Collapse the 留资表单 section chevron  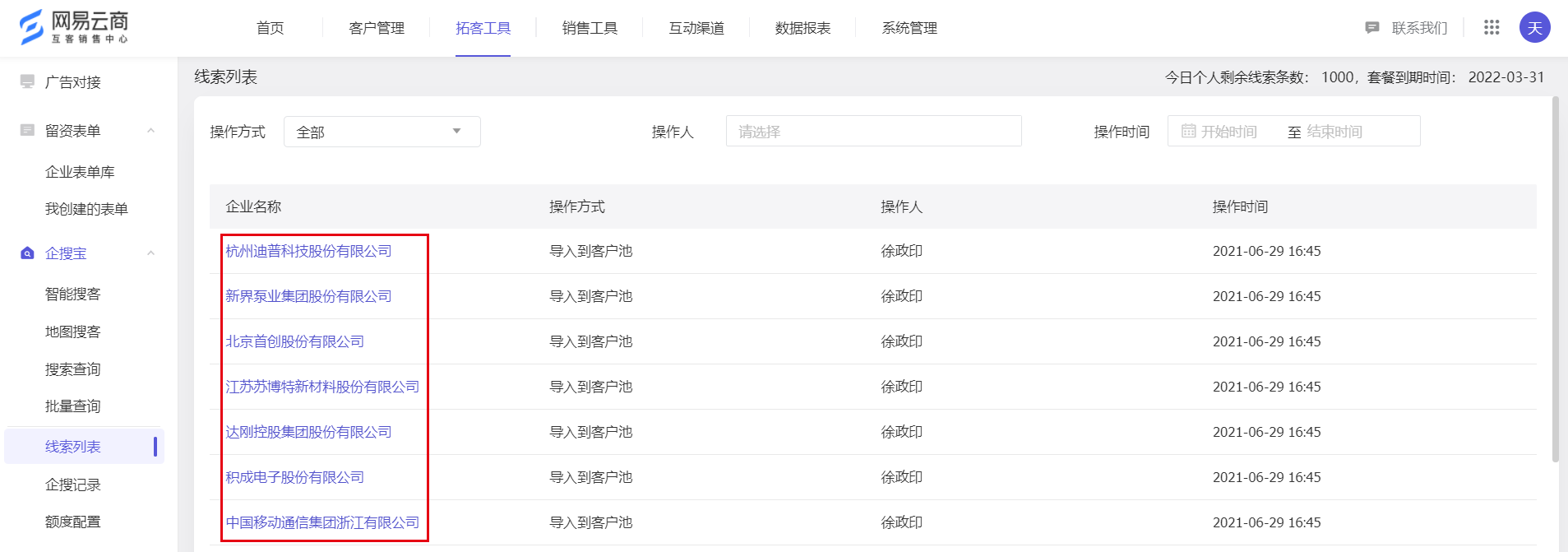pyautogui.click(x=150, y=130)
